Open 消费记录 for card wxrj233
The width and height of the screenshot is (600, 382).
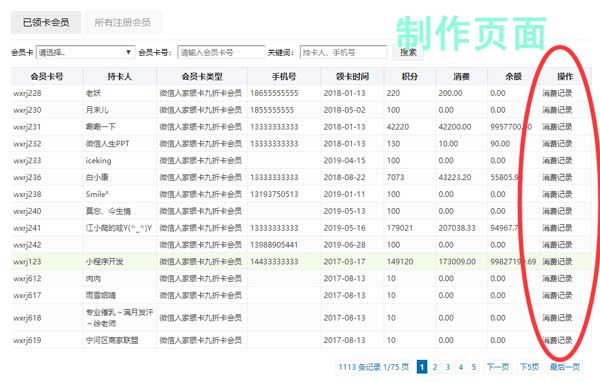[557, 160]
